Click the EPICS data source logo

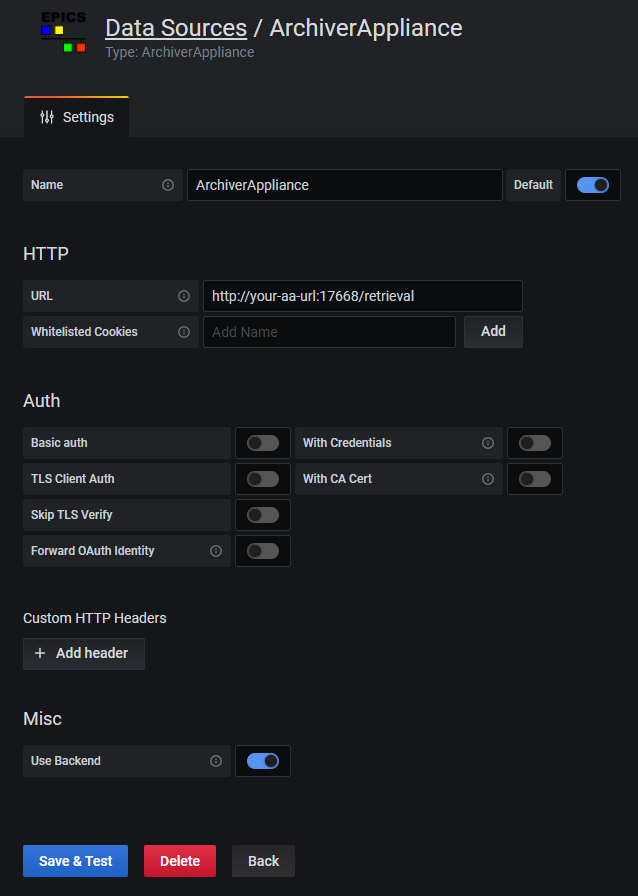coord(63,33)
